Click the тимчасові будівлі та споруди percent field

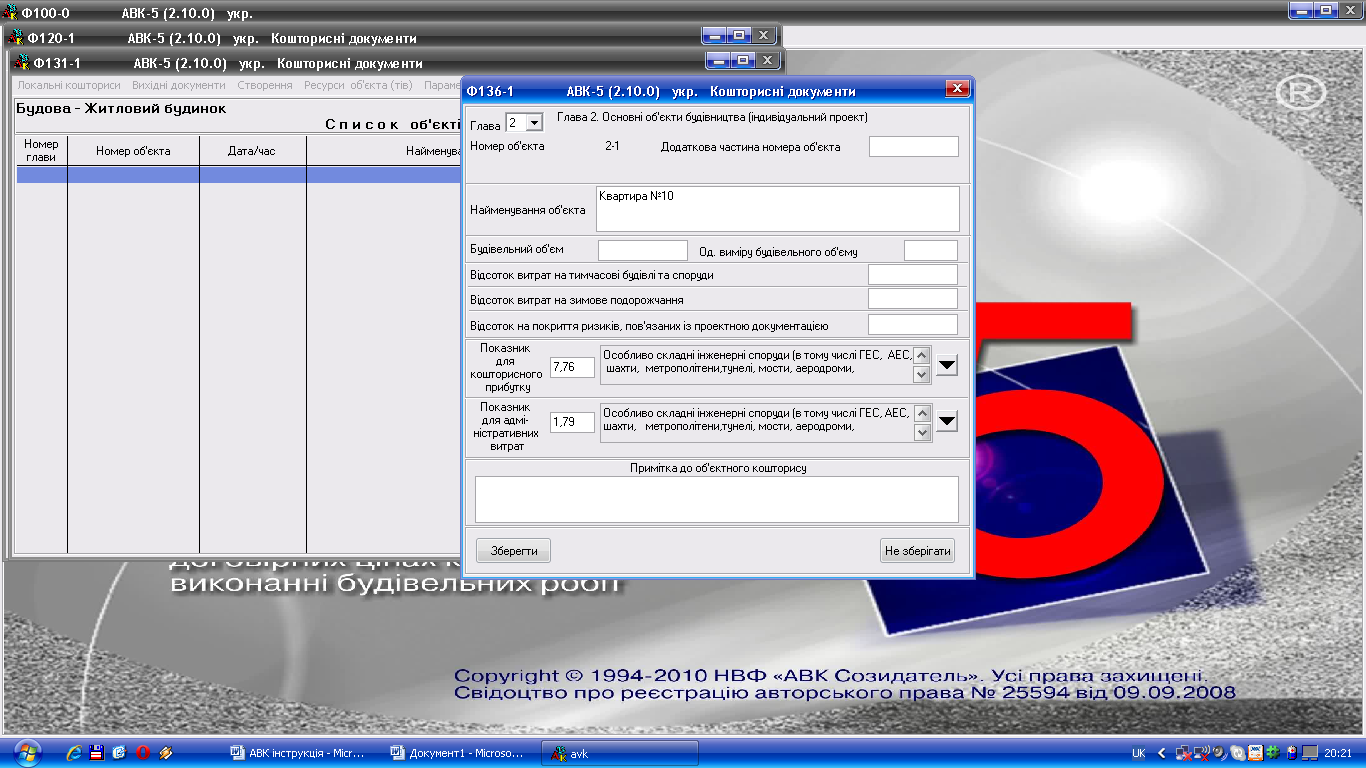(x=913, y=275)
